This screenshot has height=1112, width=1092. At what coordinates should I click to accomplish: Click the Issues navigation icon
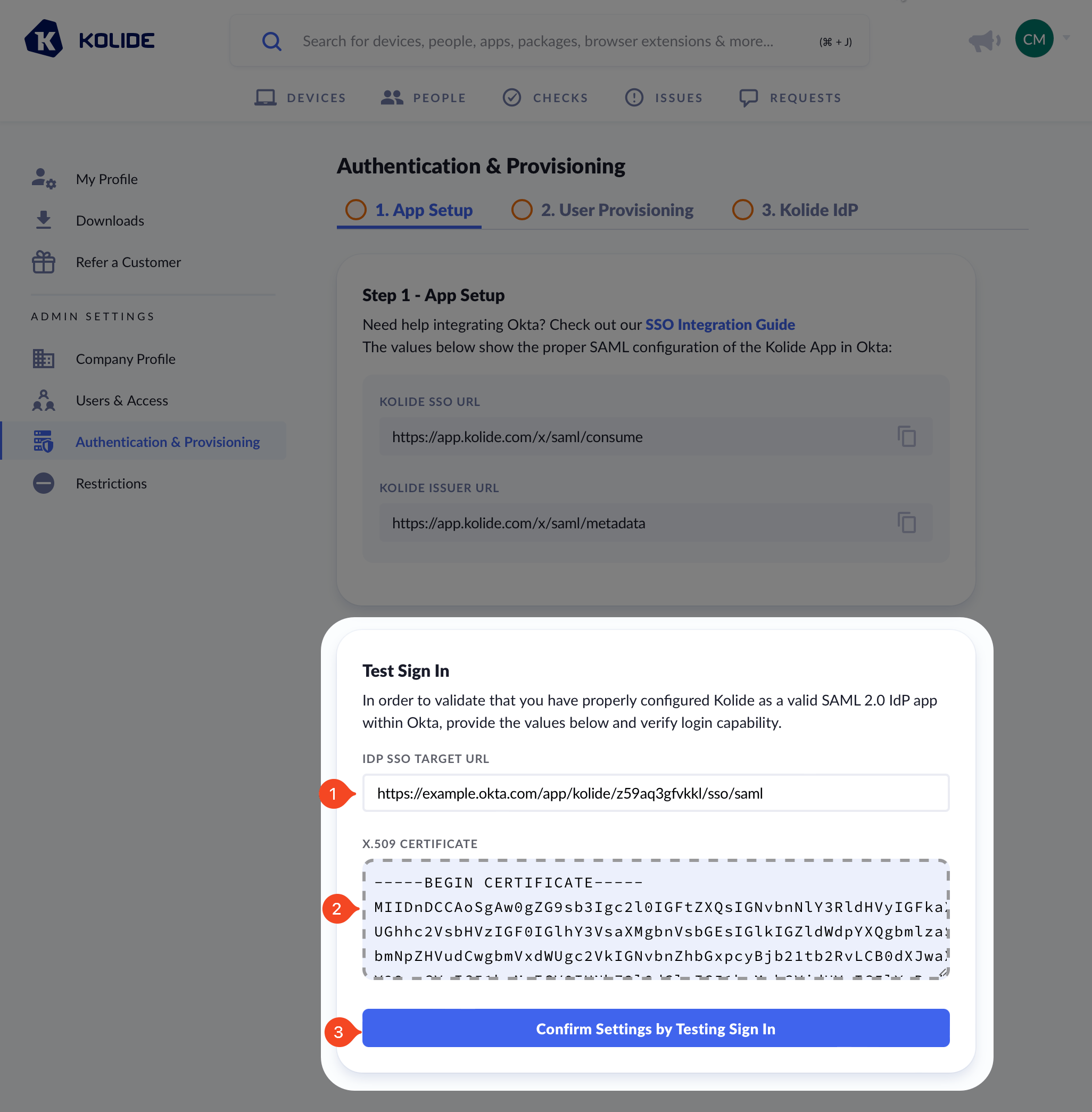(x=634, y=97)
